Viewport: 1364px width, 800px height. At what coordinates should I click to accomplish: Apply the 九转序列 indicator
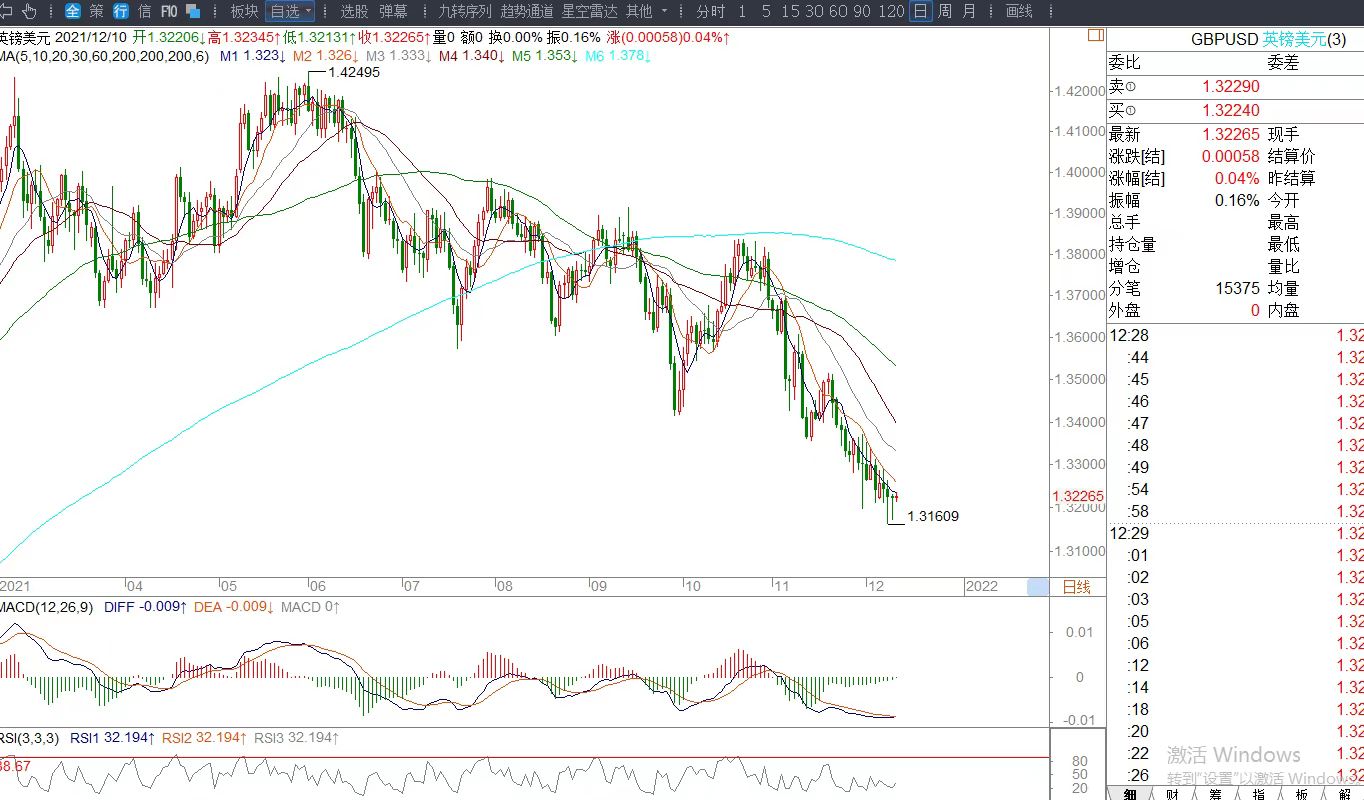465,11
